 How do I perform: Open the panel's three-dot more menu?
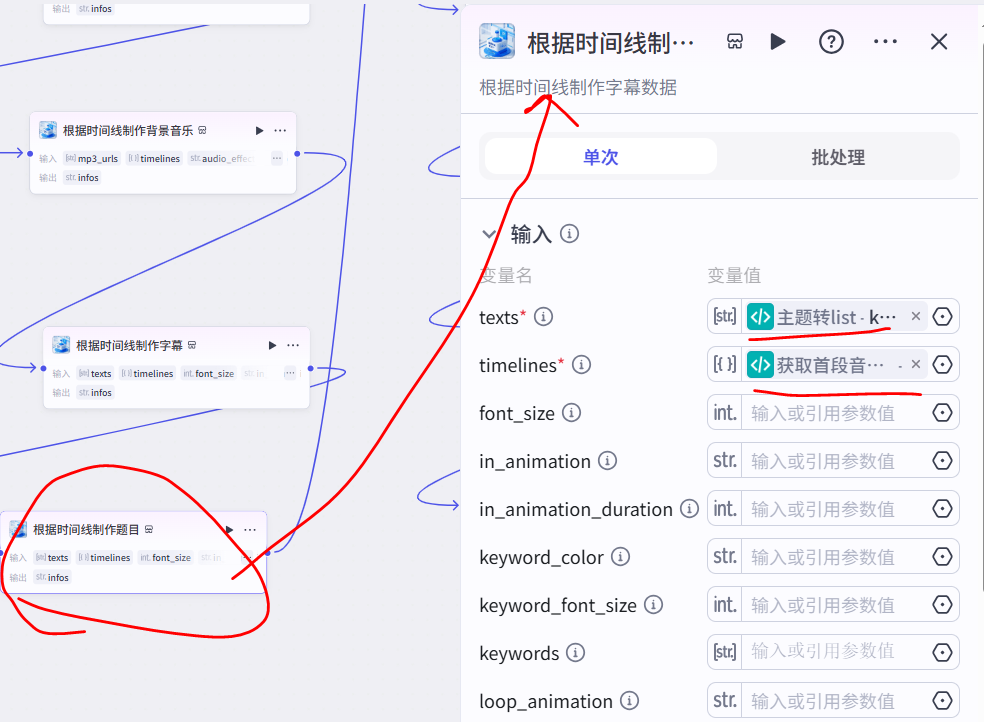pyautogui.click(x=885, y=42)
